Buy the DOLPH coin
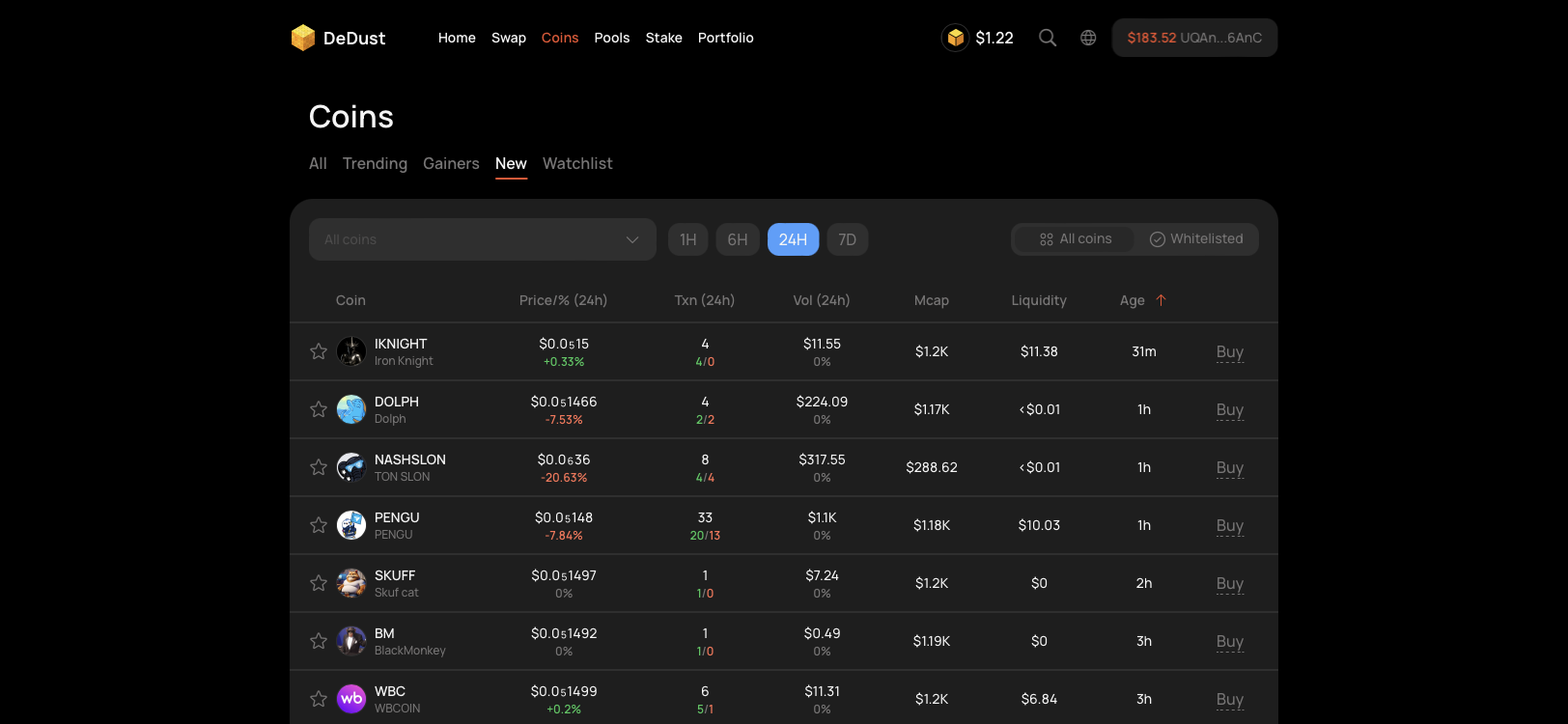Viewport: 1568px width, 724px height. [1230, 410]
